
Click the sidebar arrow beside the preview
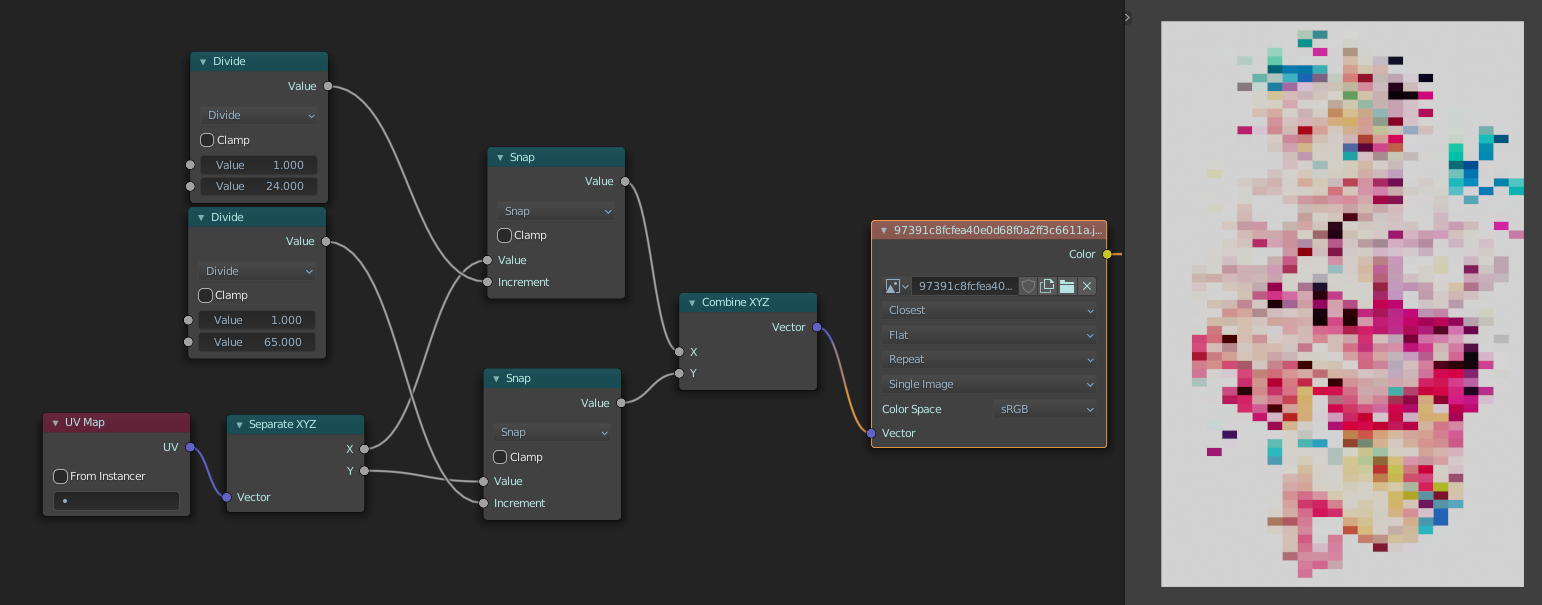click(x=1127, y=17)
